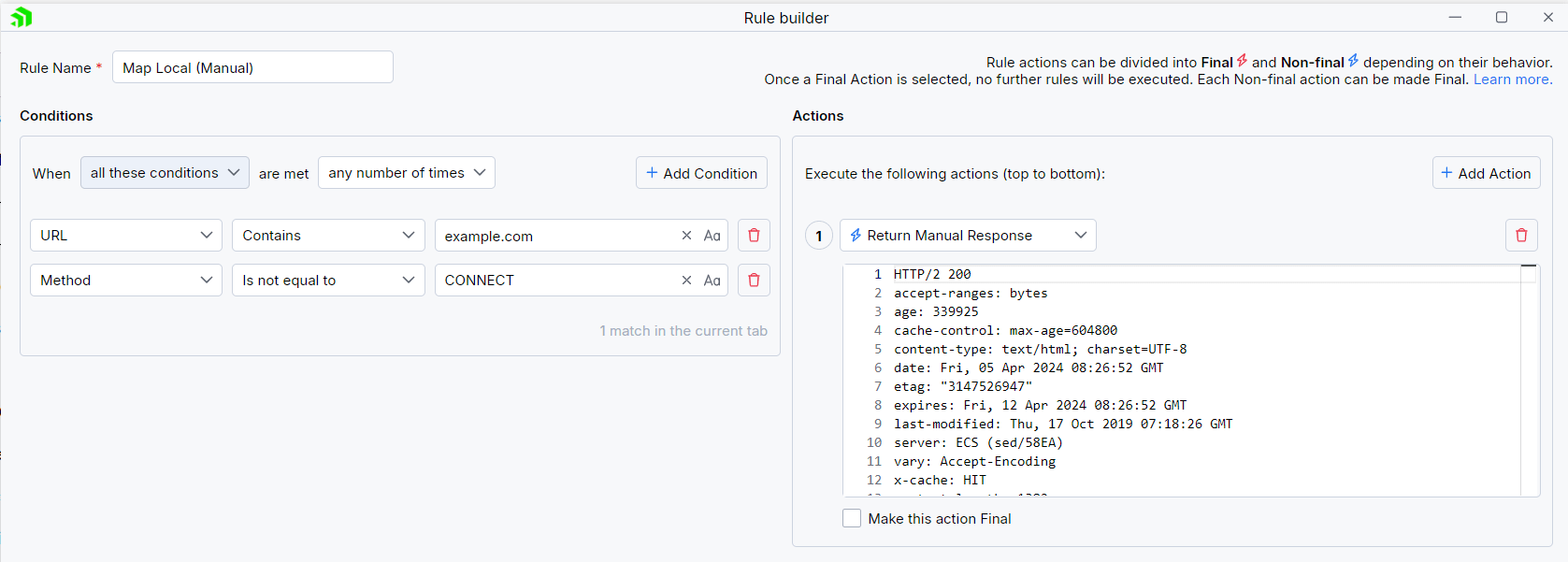Select the Rule Name input field

click(252, 66)
